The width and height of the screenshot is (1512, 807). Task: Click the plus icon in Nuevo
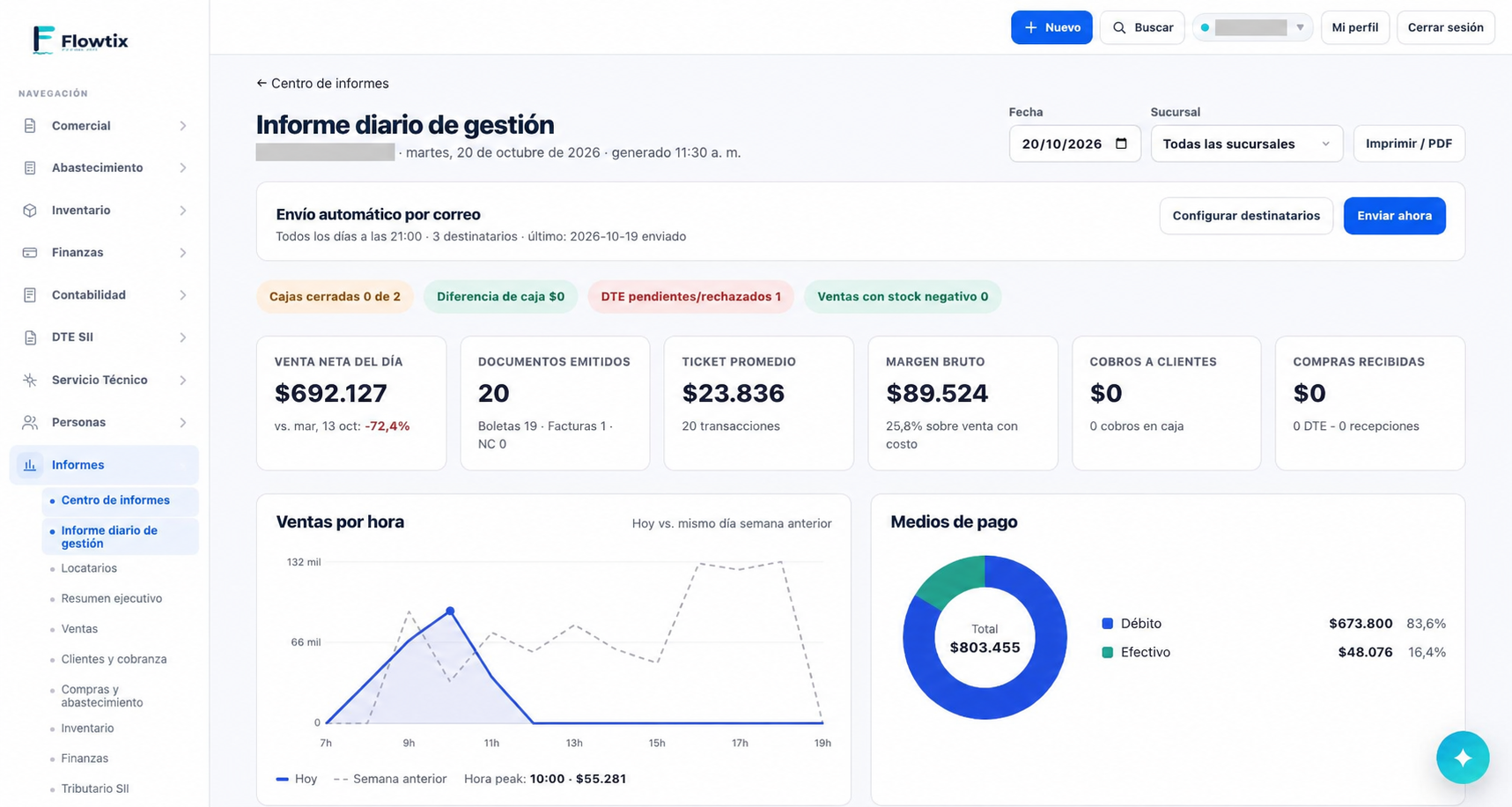[x=1030, y=27]
